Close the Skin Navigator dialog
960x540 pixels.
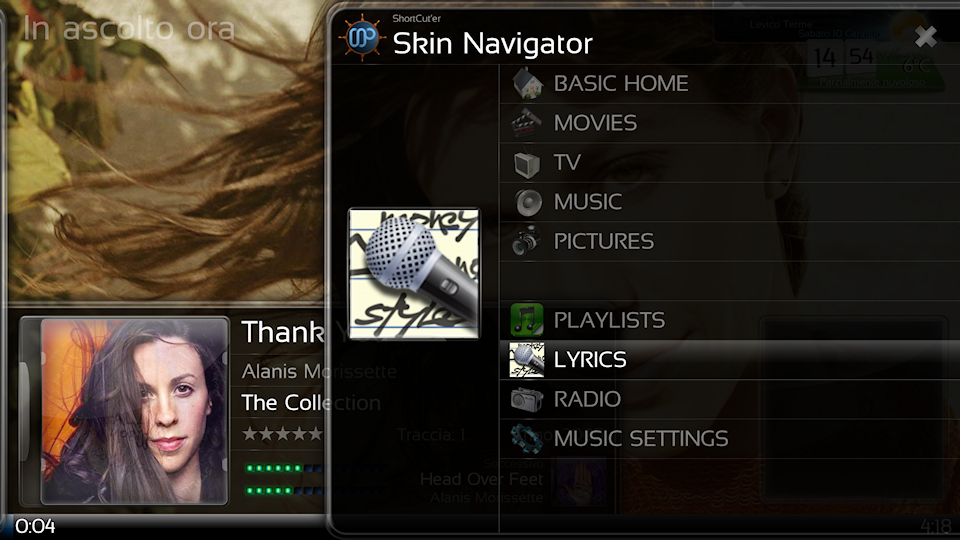(x=925, y=37)
